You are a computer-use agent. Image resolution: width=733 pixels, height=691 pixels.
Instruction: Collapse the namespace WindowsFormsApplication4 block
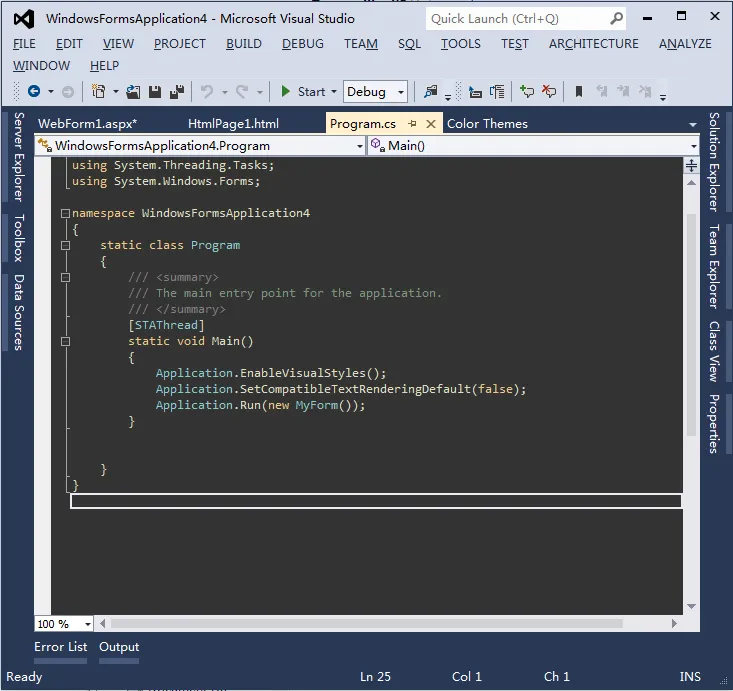tap(65, 214)
